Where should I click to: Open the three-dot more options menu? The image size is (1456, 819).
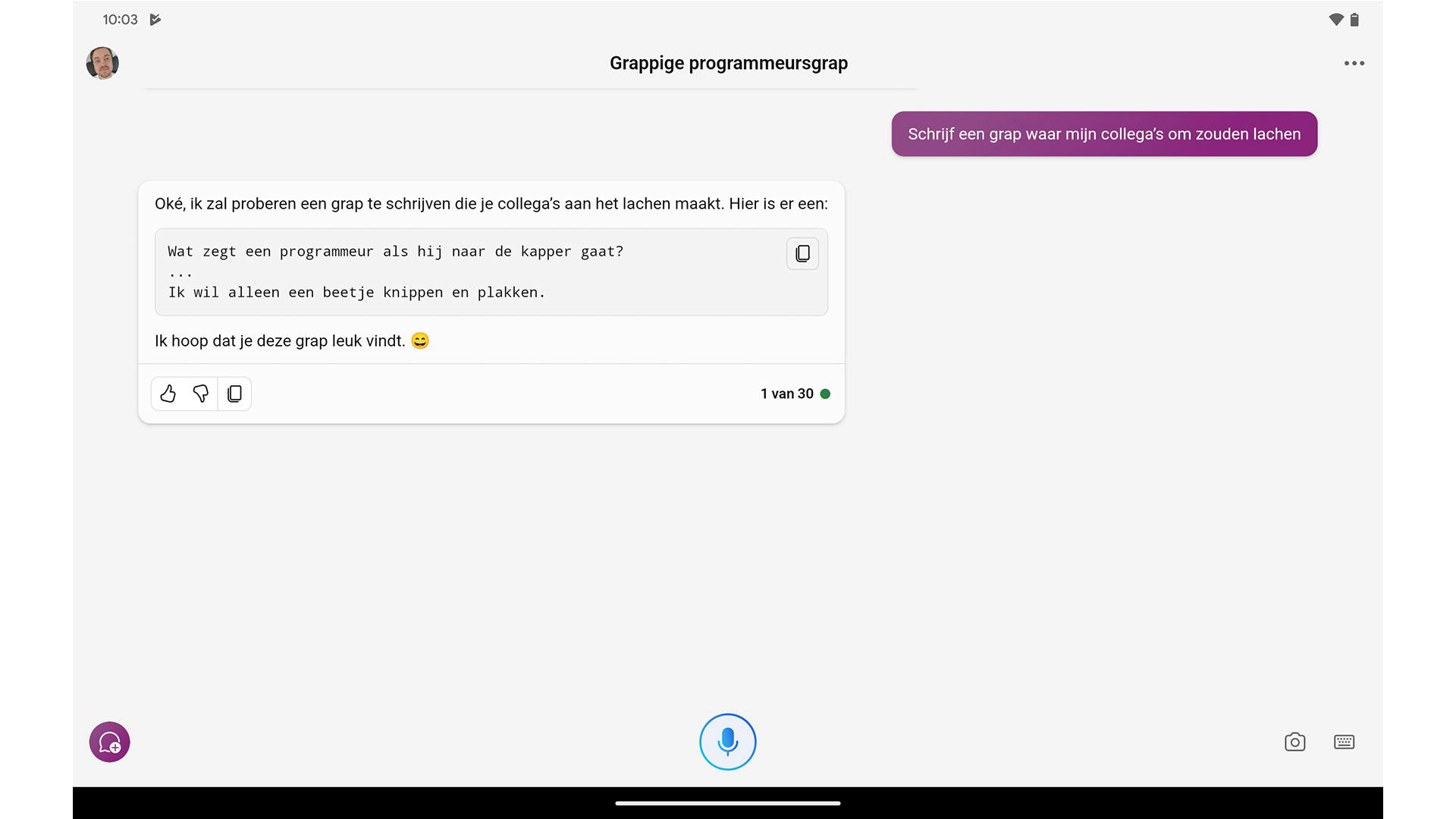point(1354,64)
